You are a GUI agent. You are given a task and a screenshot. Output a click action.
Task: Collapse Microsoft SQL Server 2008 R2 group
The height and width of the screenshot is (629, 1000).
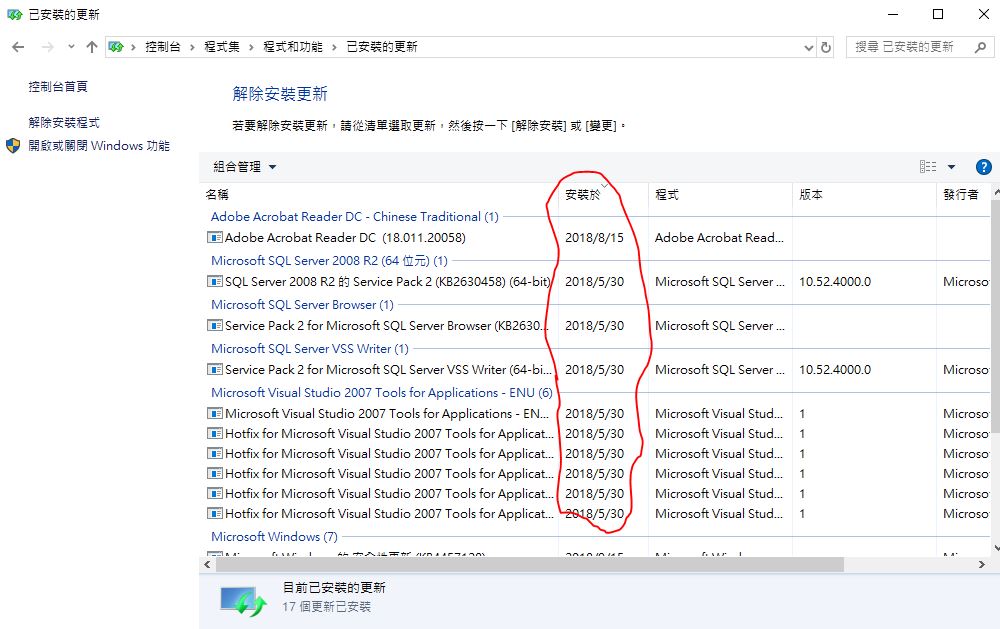click(329, 261)
